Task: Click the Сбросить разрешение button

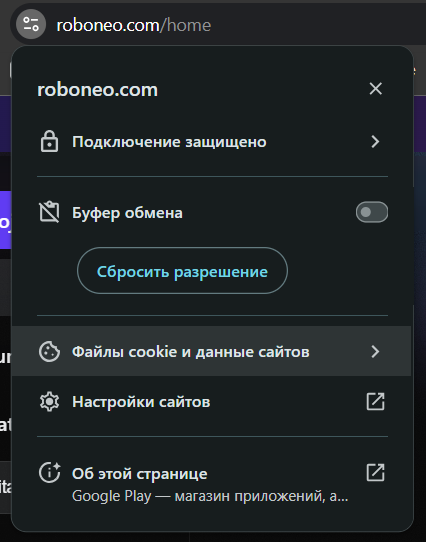Action: click(182, 271)
